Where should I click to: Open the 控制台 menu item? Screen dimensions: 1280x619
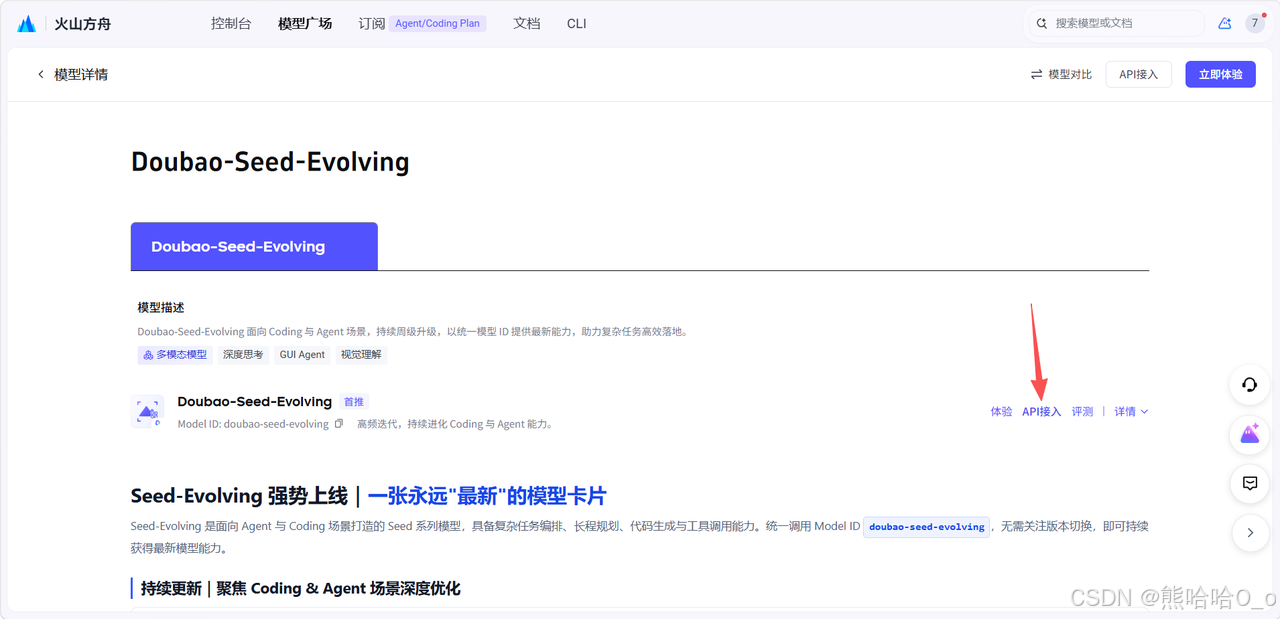pos(231,23)
